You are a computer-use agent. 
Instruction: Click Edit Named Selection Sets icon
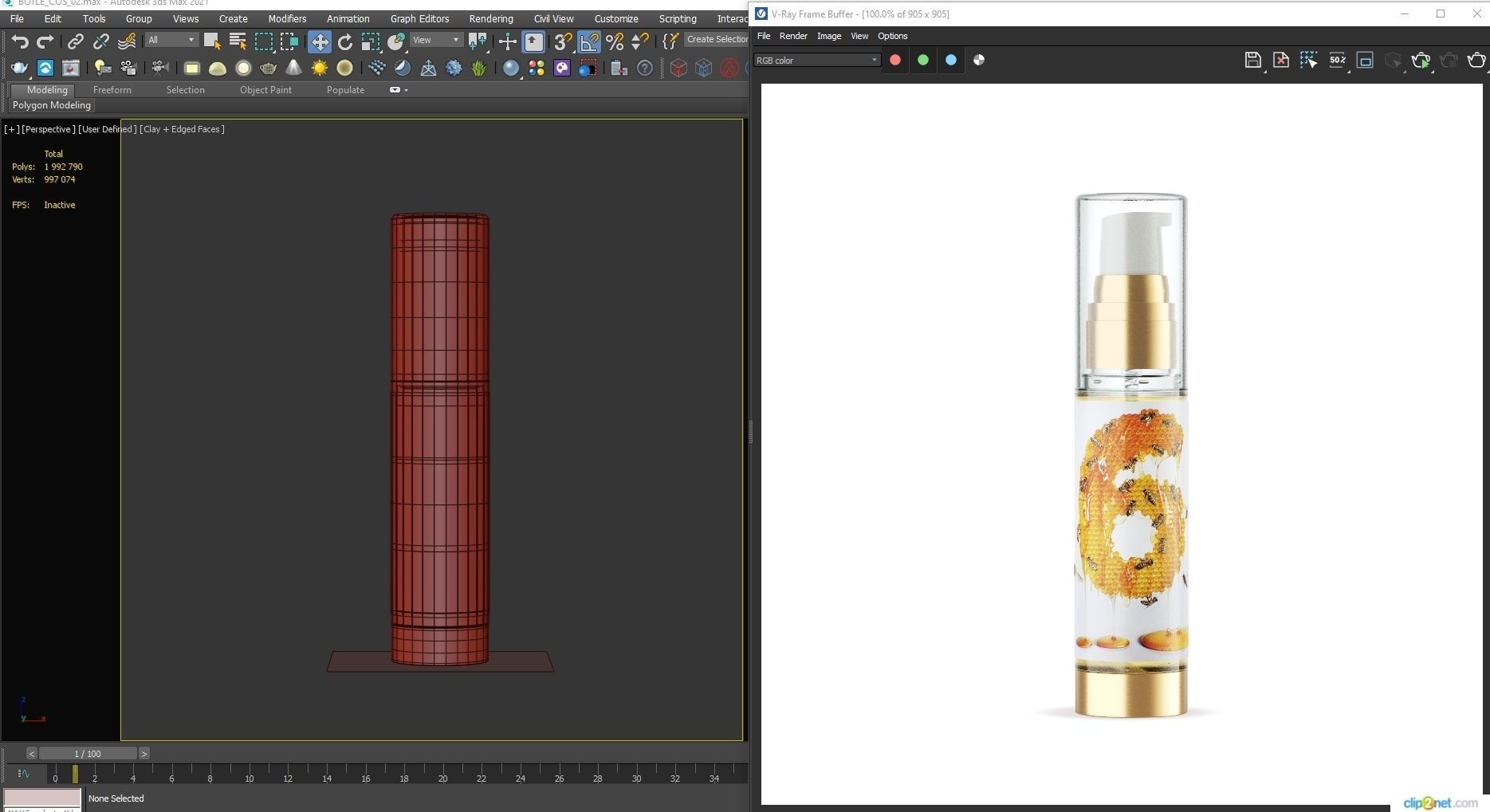[x=670, y=41]
